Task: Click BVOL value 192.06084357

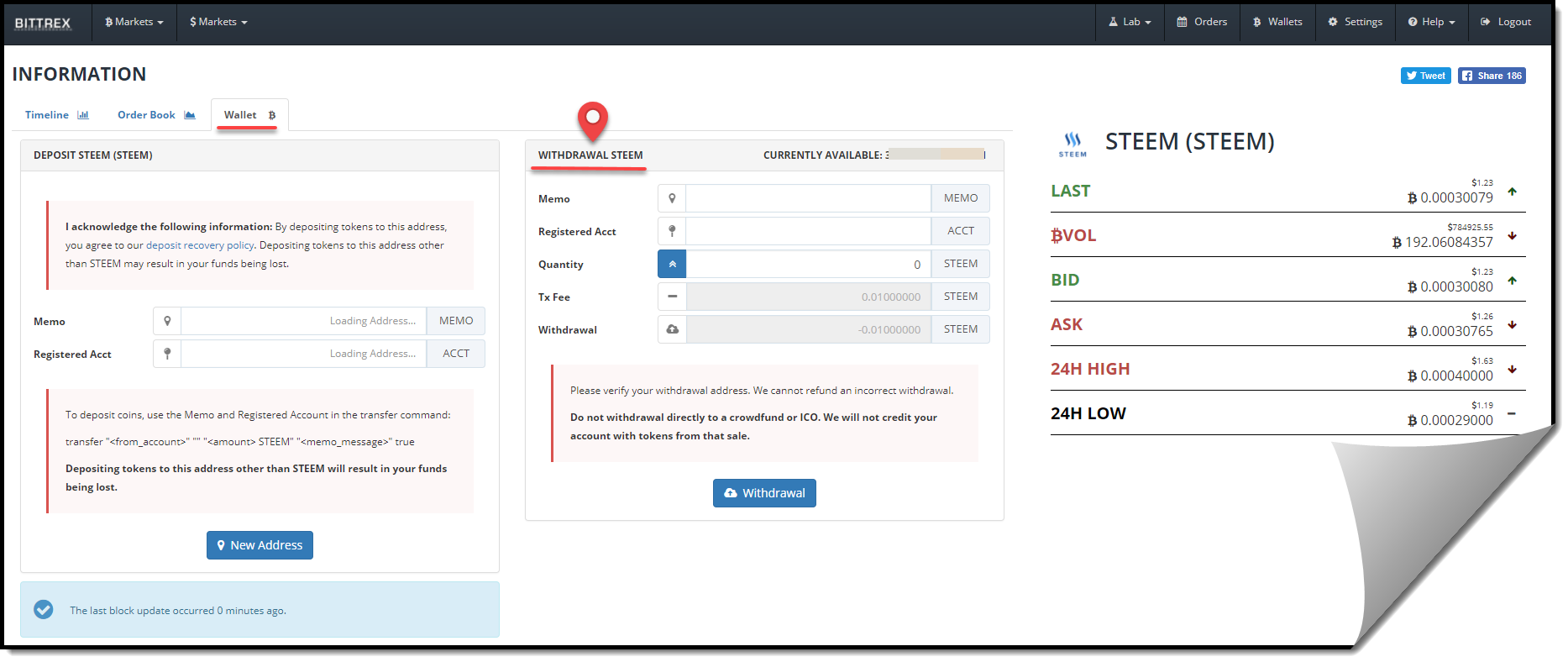Action: [x=1443, y=243]
